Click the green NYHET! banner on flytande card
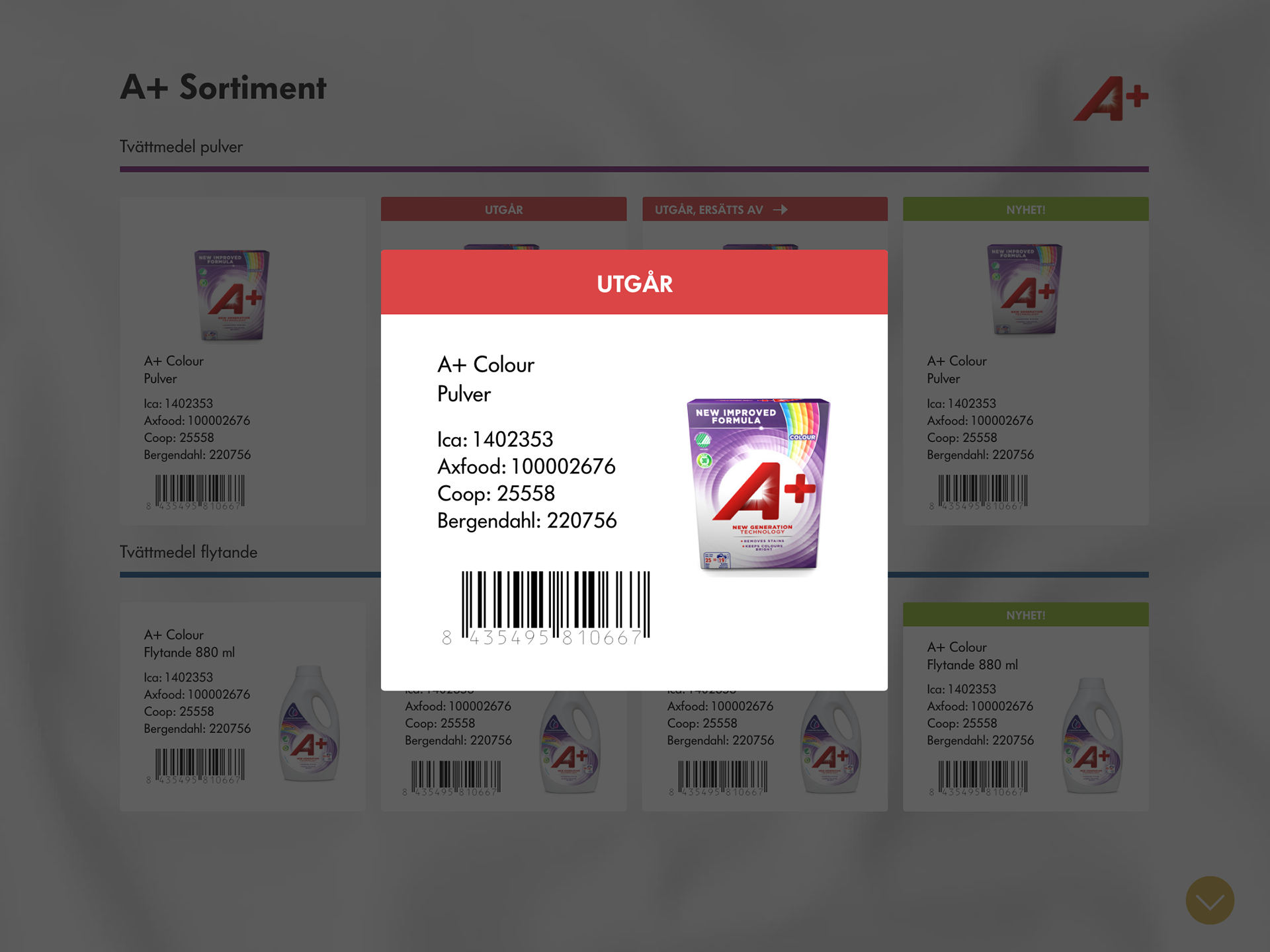The height and width of the screenshot is (952, 1270). 1026,615
